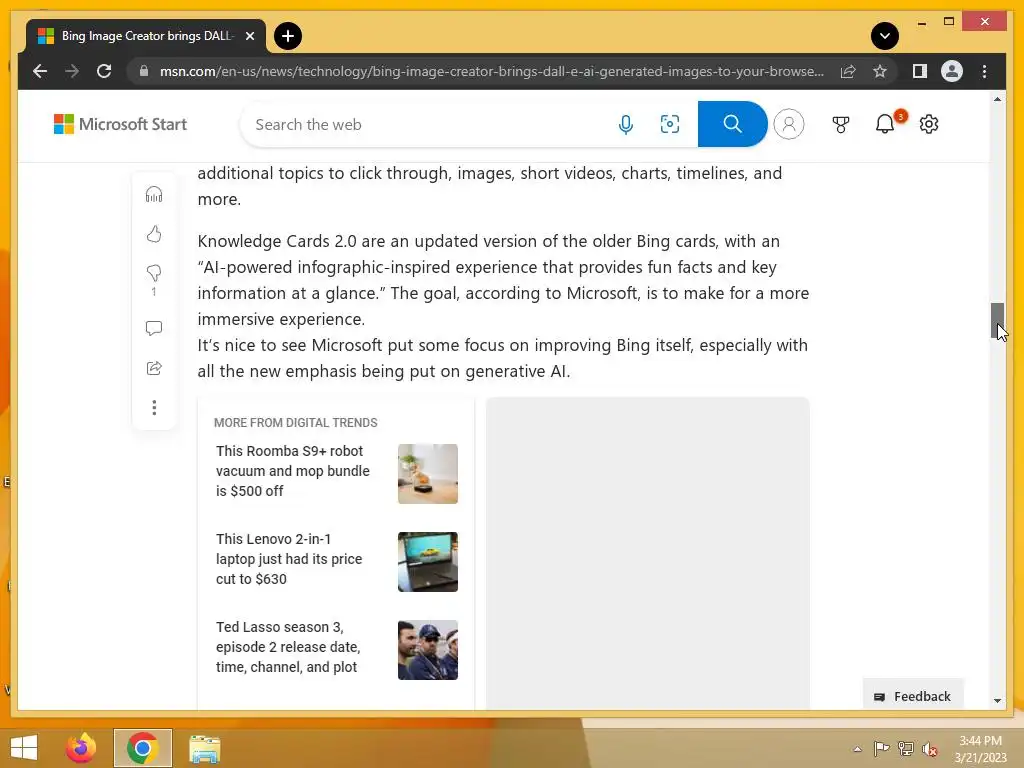
Task: Click the share page icon in address bar
Action: (848, 71)
